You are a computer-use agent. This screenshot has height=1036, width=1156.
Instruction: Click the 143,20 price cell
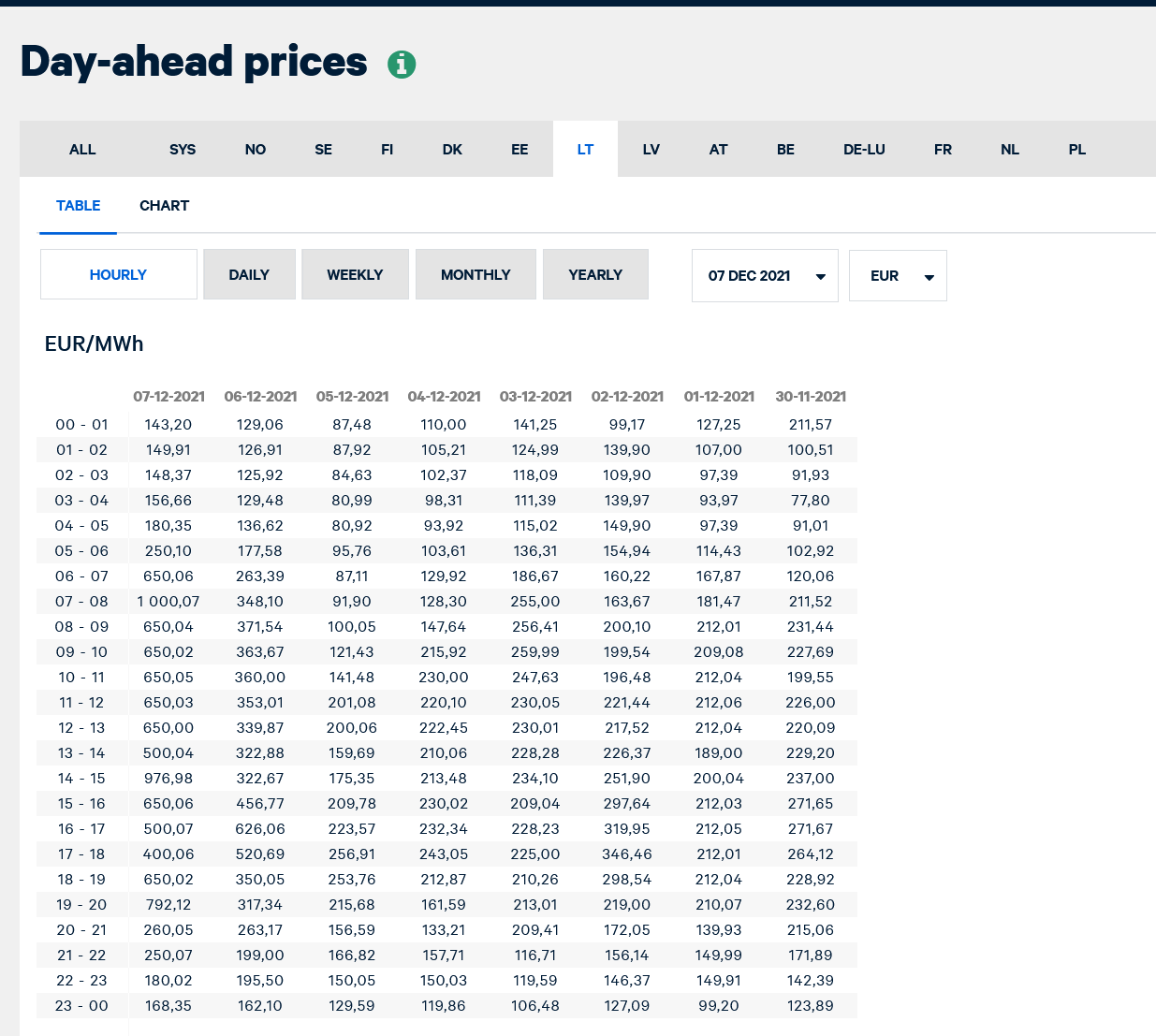pos(168,425)
